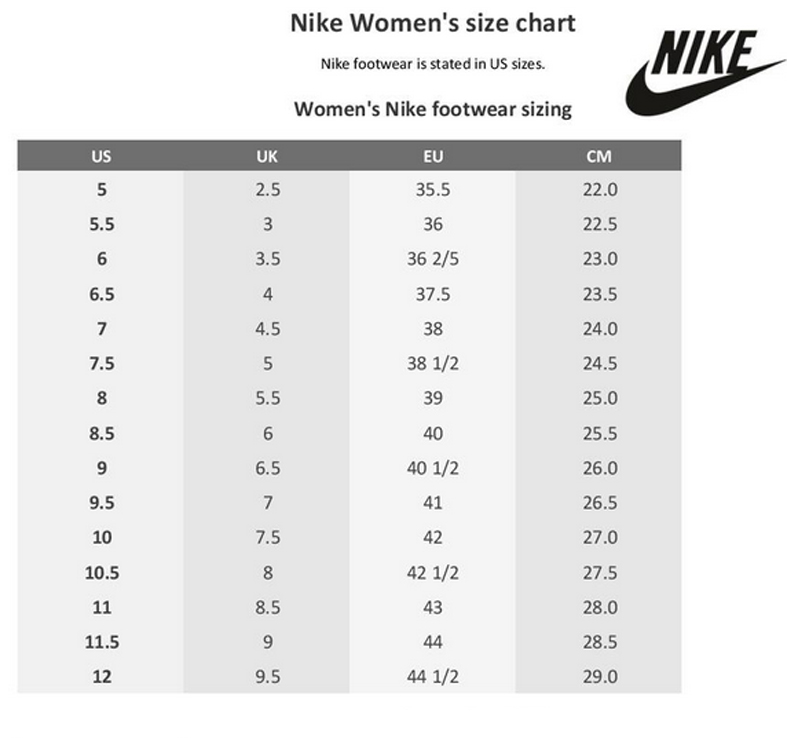Select the UK column header
The height and width of the screenshot is (738, 787).
(x=267, y=156)
